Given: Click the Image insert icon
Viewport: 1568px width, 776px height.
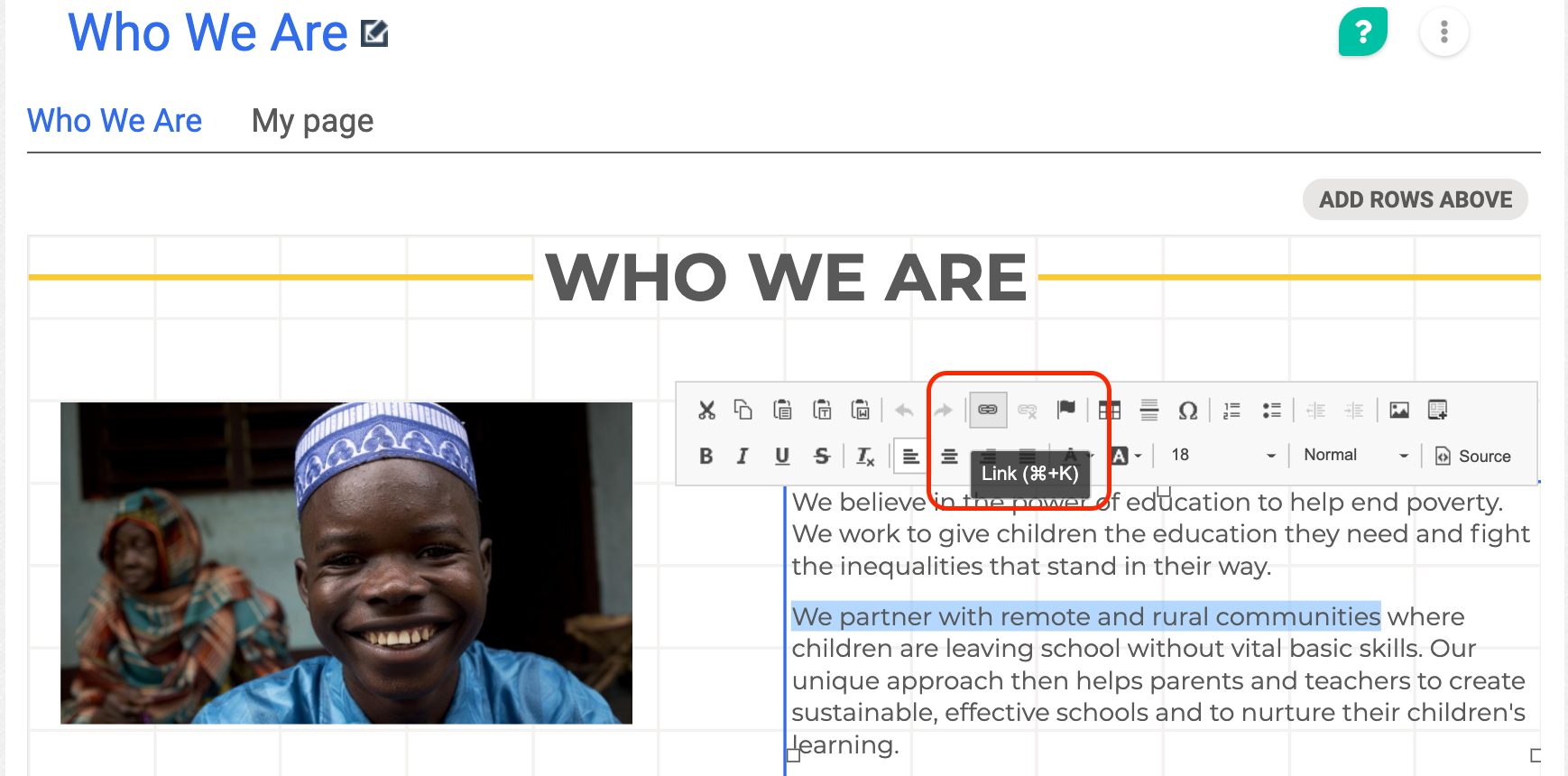Looking at the screenshot, I should (1399, 411).
